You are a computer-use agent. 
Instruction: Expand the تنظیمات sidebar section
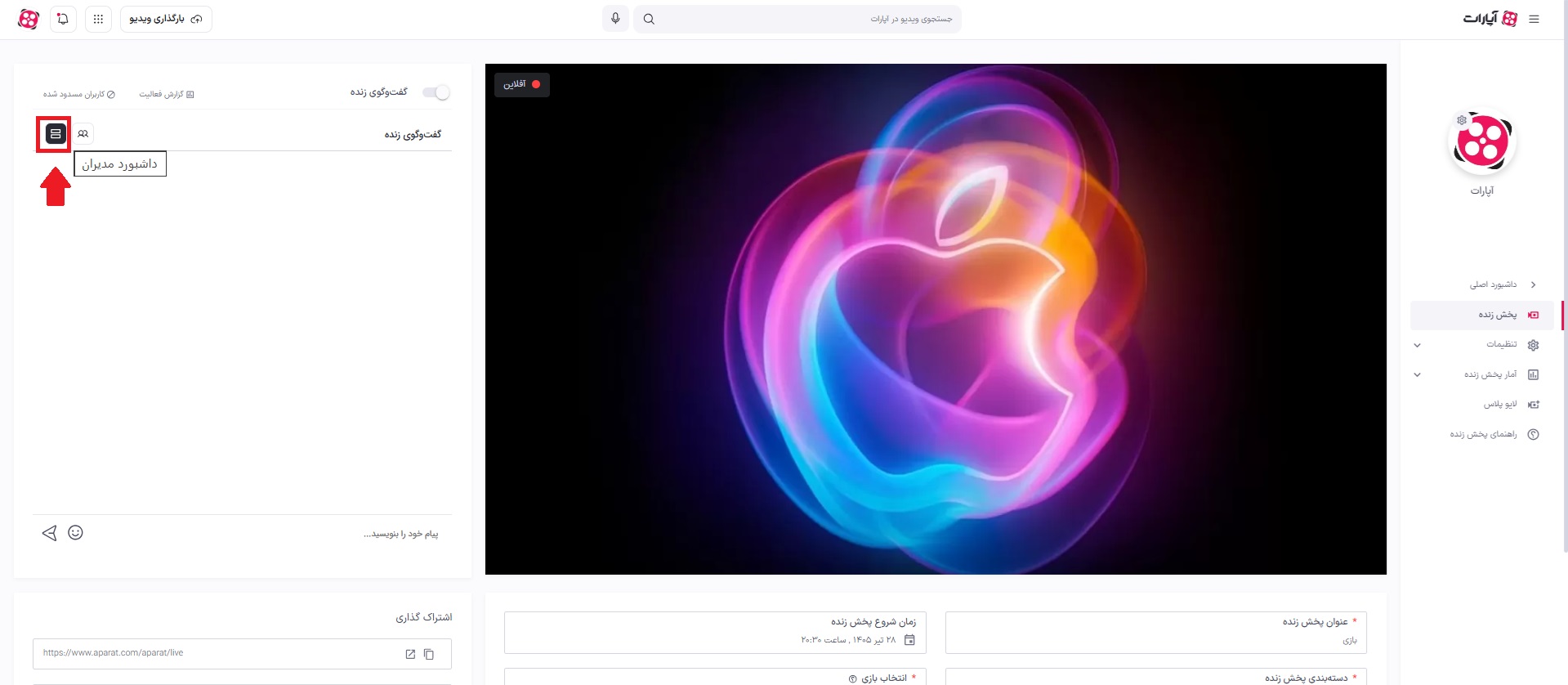[1418, 345]
